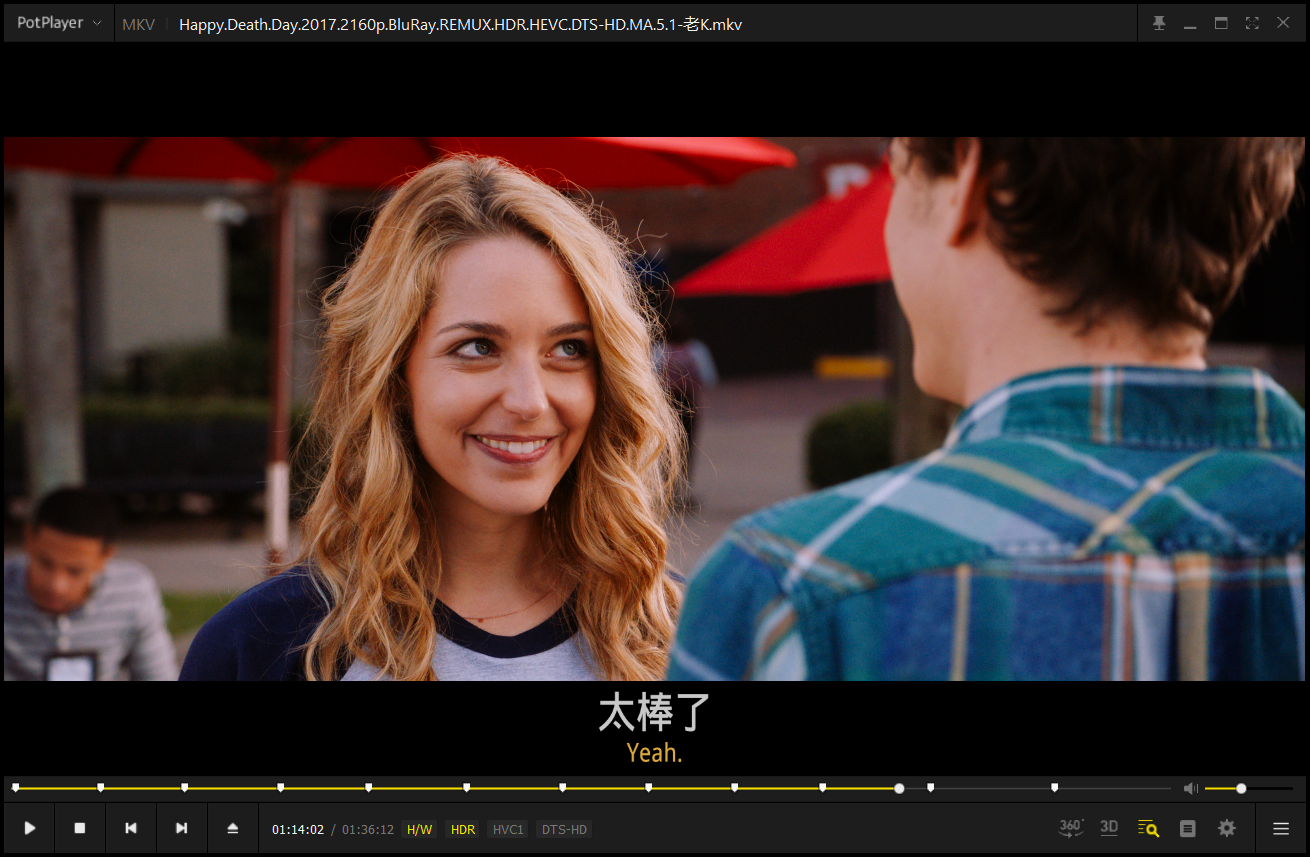Toggle the HDR badge
This screenshot has height=857, width=1310.
point(463,829)
